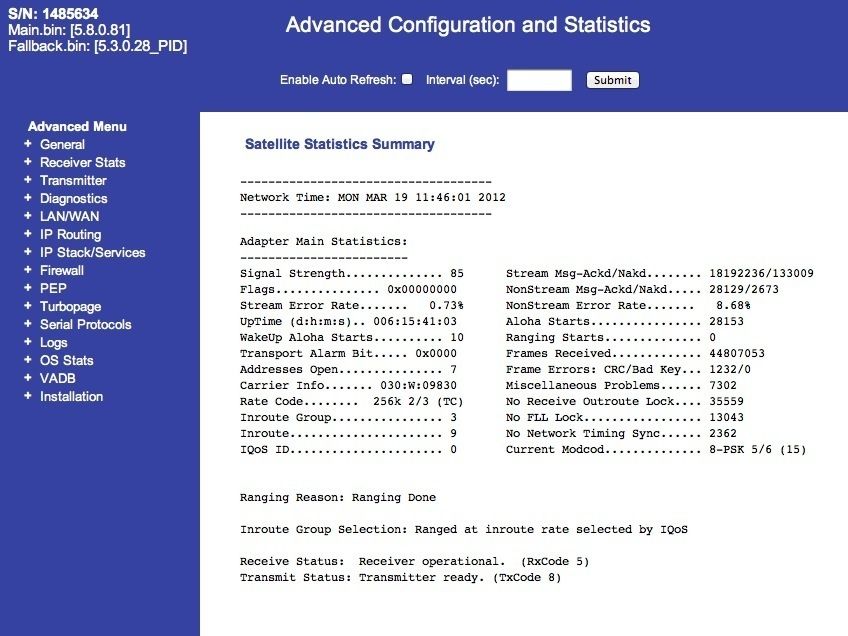Select Receiver Stats menu label
Viewport: 848px width, 636px height.
pyautogui.click(x=83, y=162)
